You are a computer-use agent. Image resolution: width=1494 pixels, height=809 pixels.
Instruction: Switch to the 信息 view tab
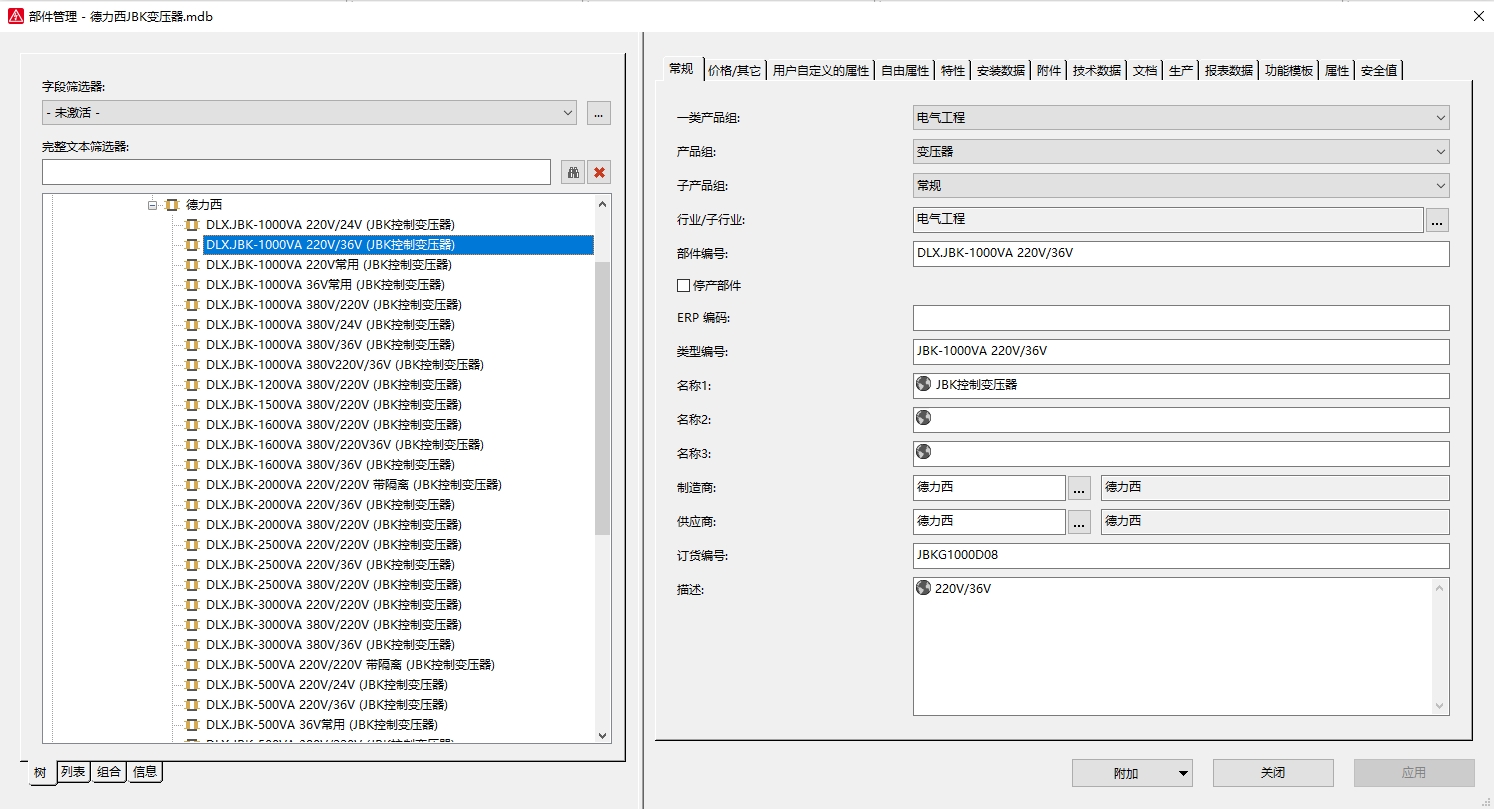145,772
